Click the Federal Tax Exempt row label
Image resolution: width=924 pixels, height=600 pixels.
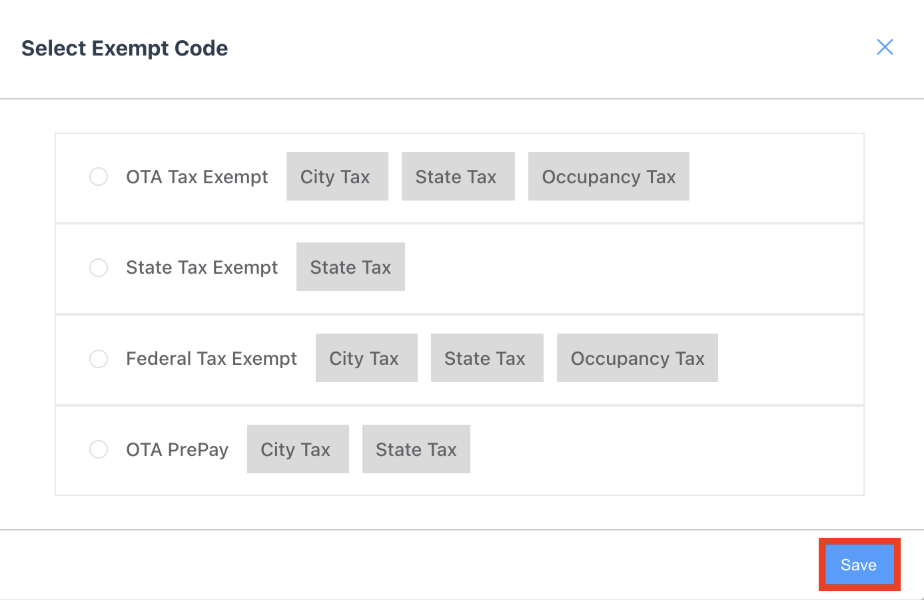click(211, 358)
